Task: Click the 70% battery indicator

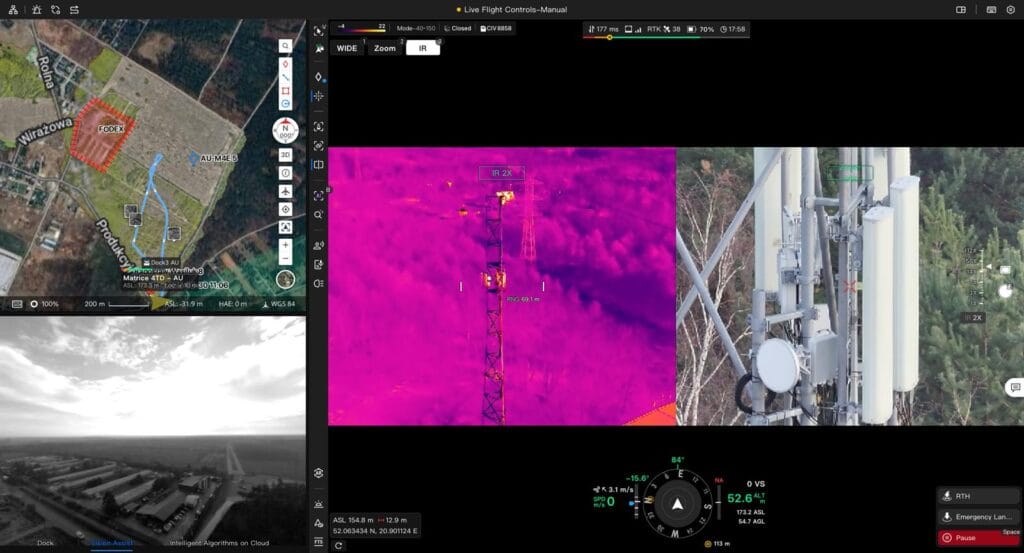Action: coord(700,29)
